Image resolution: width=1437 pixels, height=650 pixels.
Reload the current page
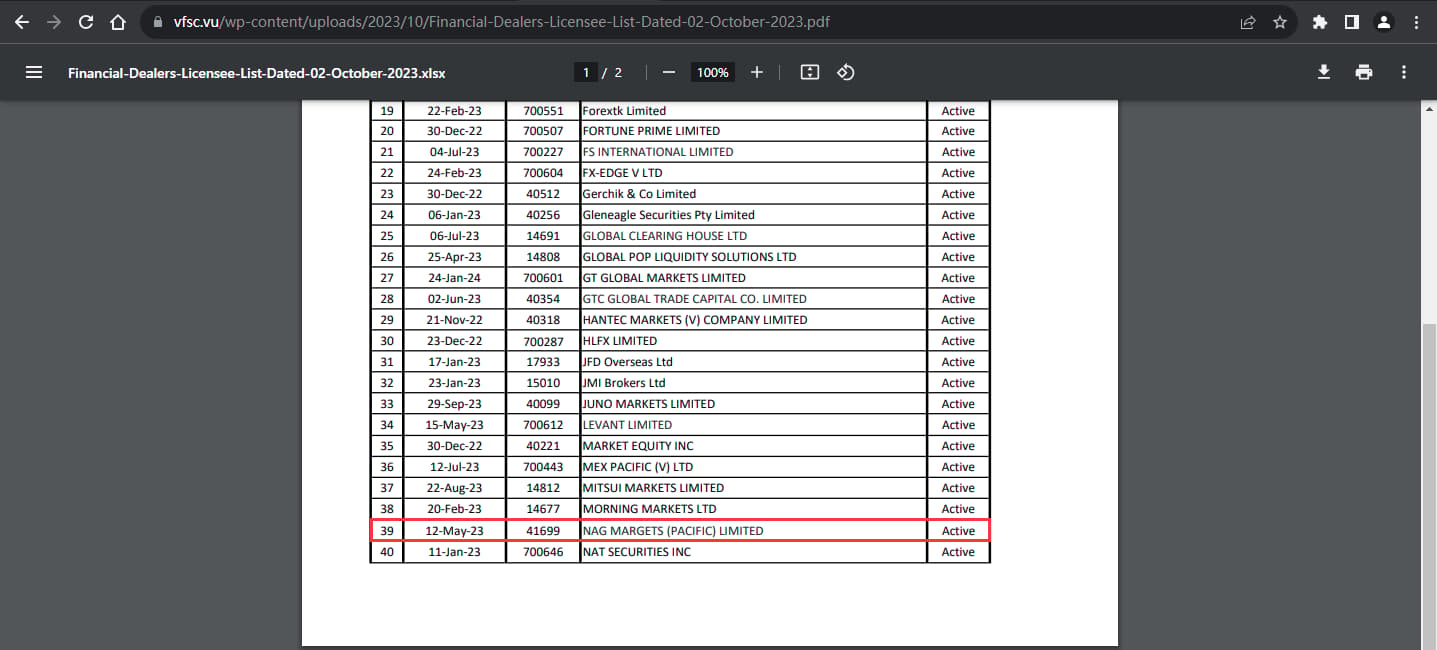point(86,22)
